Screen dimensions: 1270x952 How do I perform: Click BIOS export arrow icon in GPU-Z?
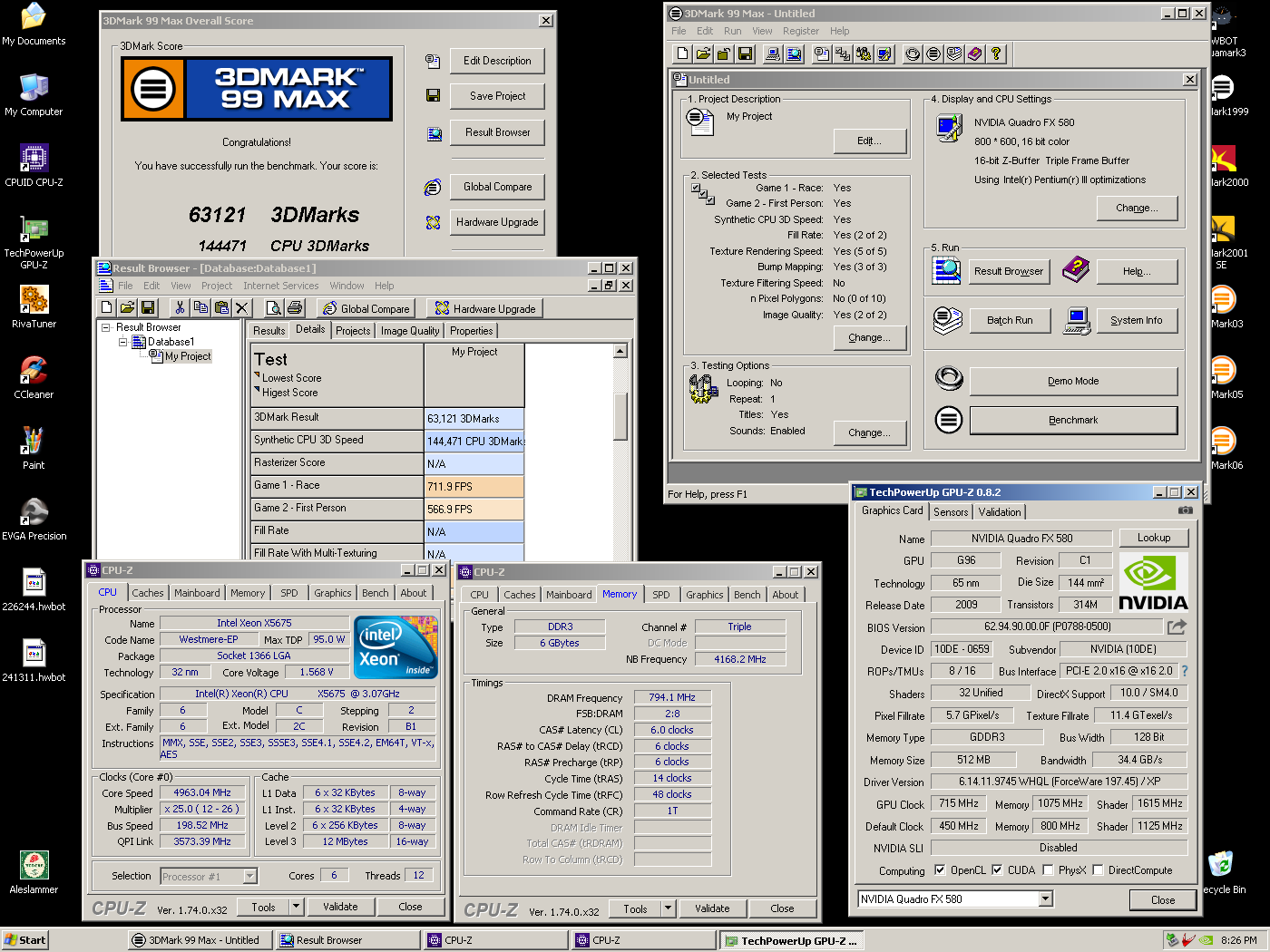pyautogui.click(x=1177, y=627)
